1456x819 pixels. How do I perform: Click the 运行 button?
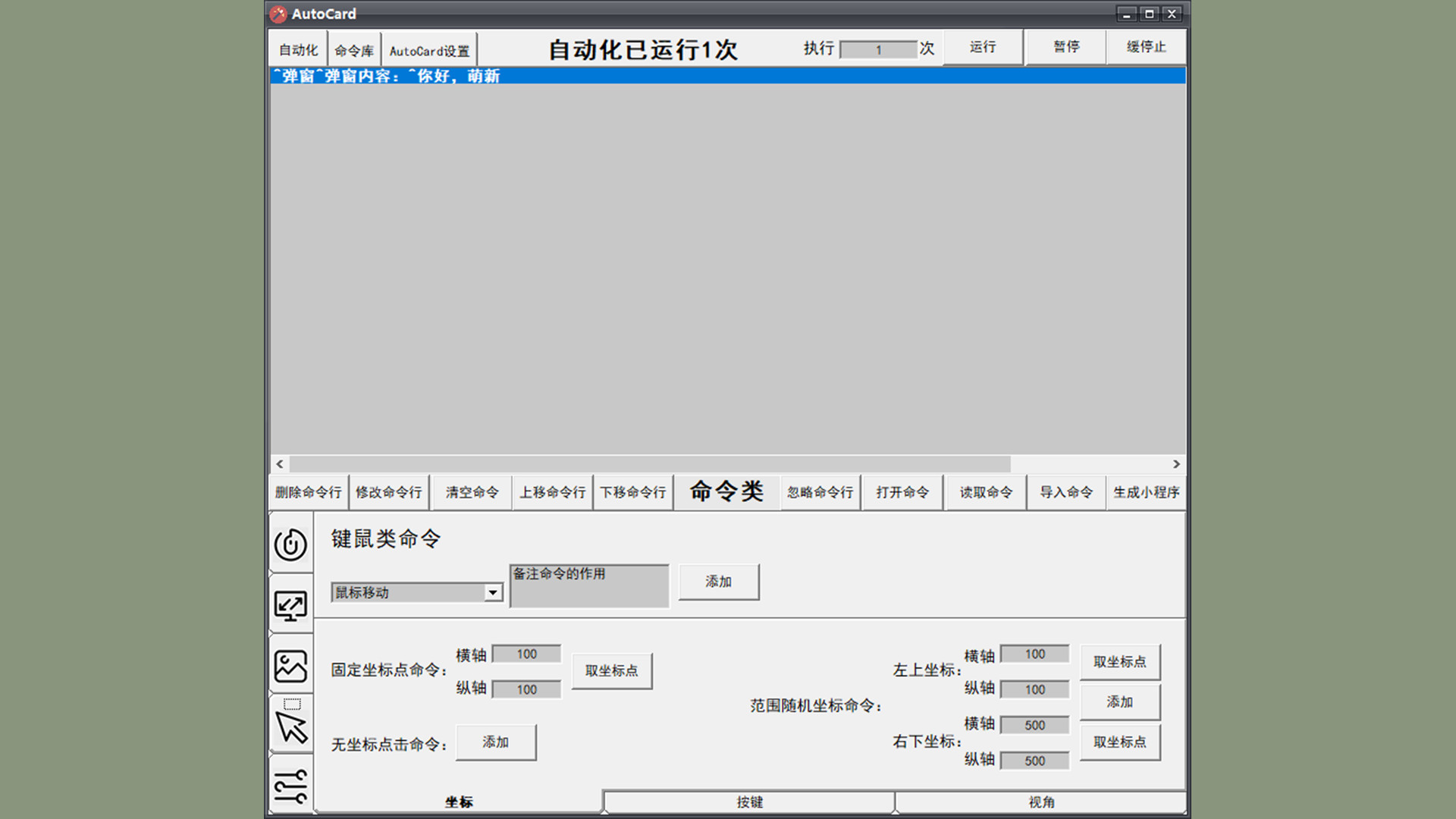click(983, 47)
